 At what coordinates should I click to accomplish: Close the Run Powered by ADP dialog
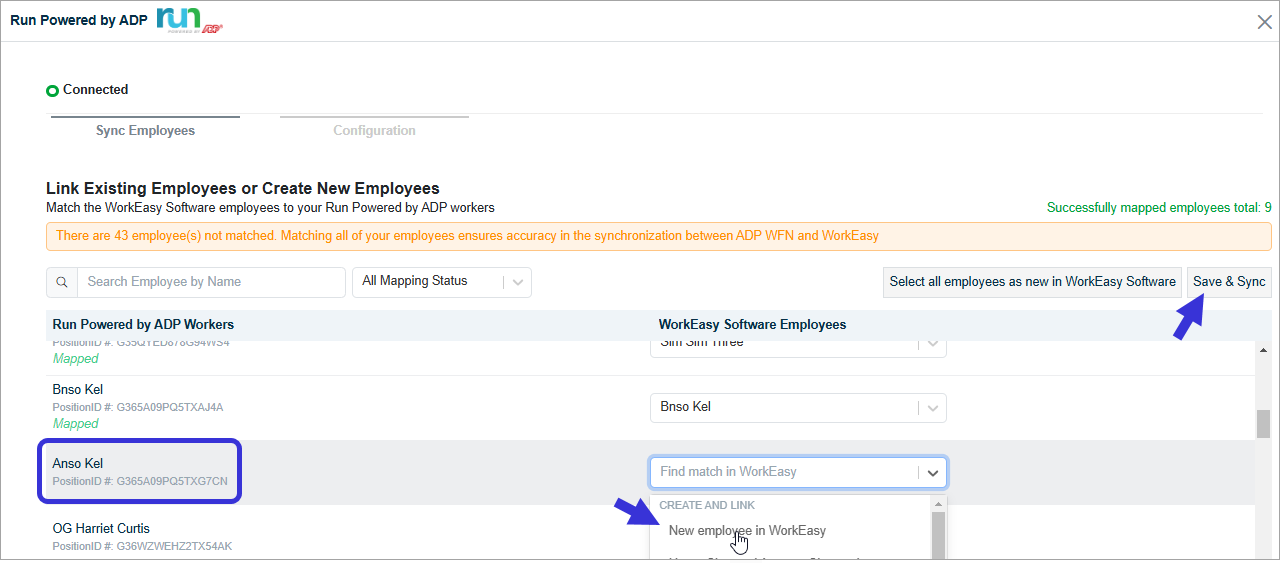1264,21
